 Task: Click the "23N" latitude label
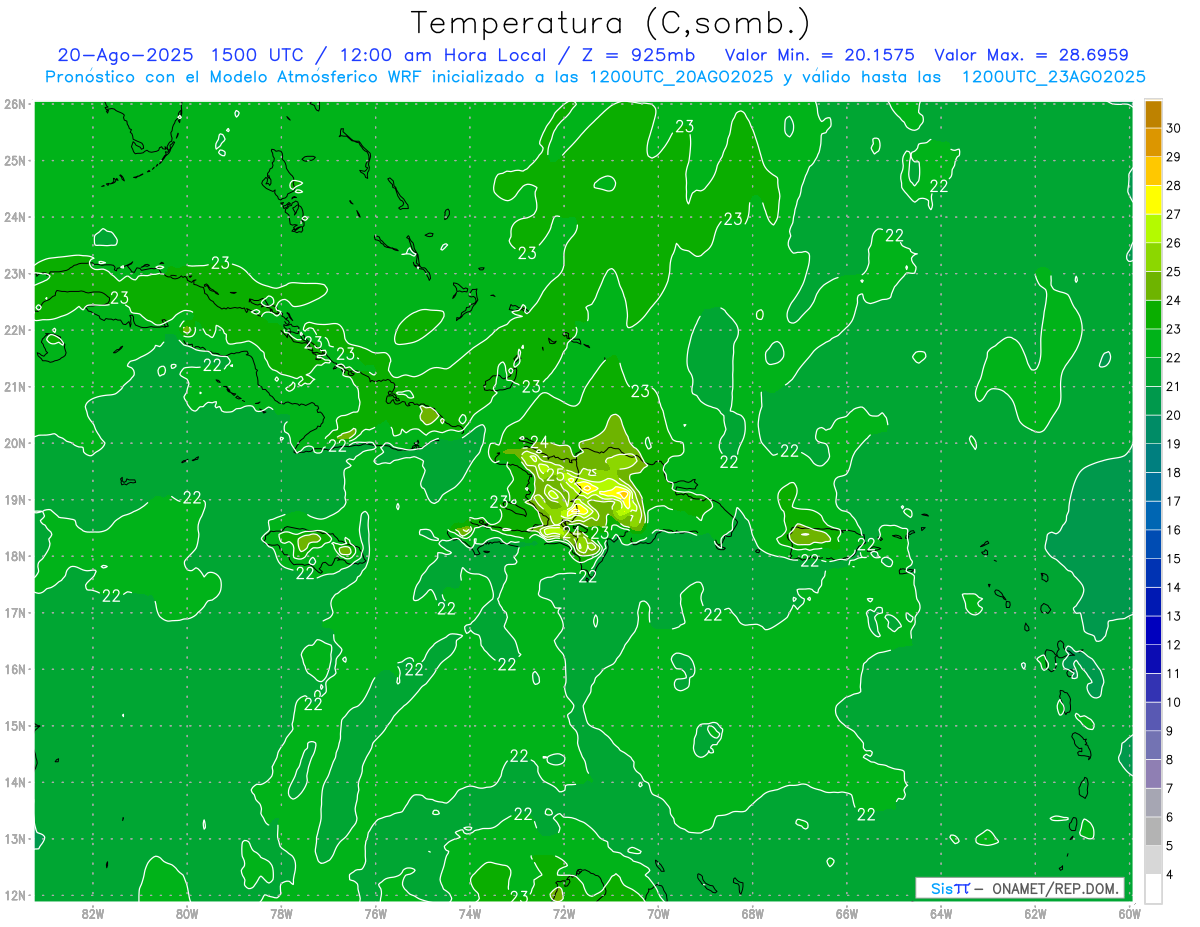tap(14, 273)
